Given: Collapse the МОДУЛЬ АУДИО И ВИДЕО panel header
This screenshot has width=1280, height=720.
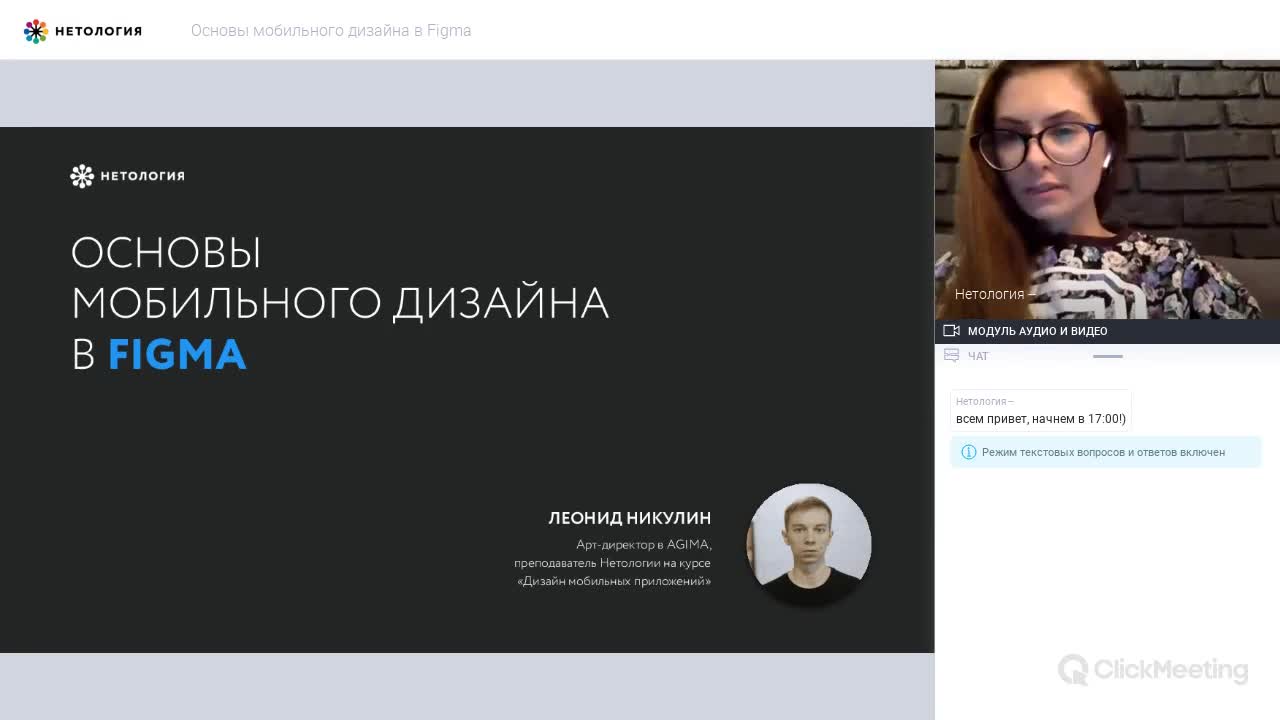Looking at the screenshot, I should (1107, 331).
